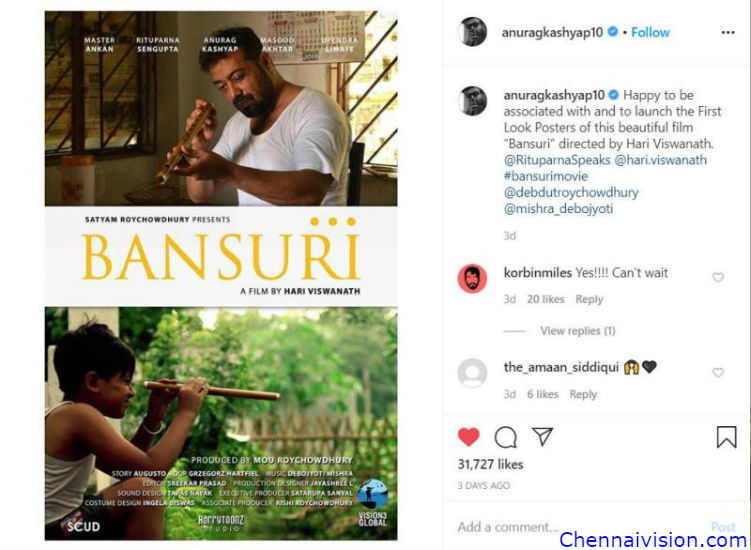Open the Bansuri poster image
Image resolution: width=751 pixels, height=550 pixels.
click(x=221, y=275)
